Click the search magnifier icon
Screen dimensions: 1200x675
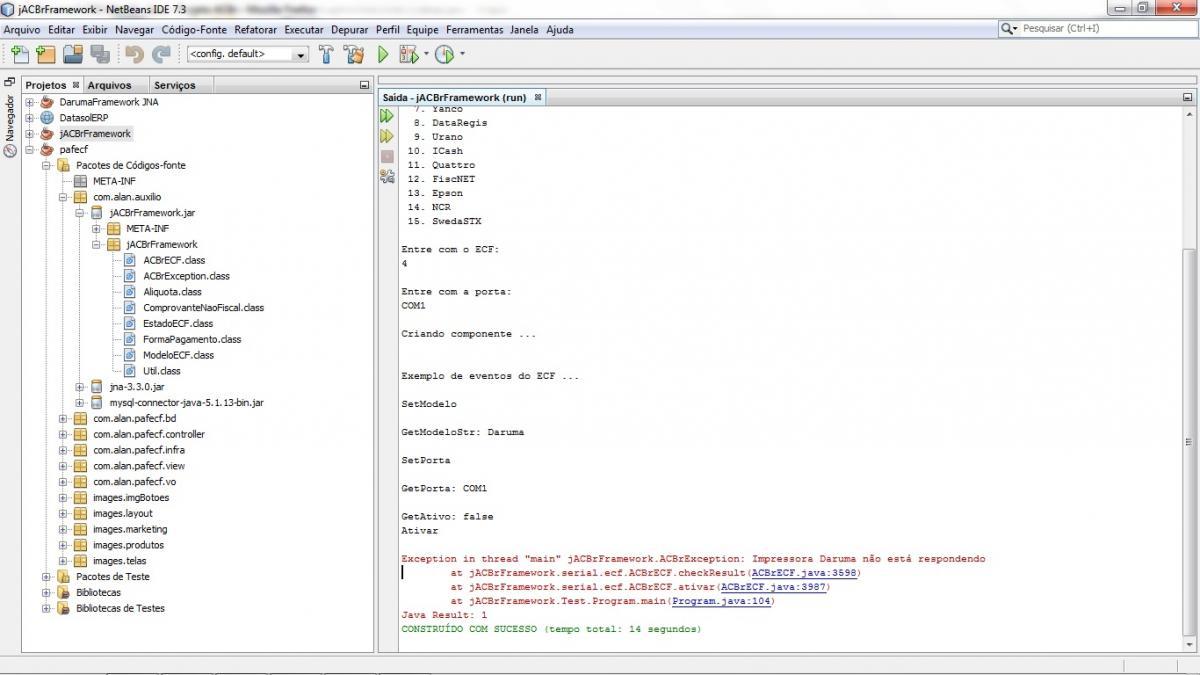[x=1008, y=29]
